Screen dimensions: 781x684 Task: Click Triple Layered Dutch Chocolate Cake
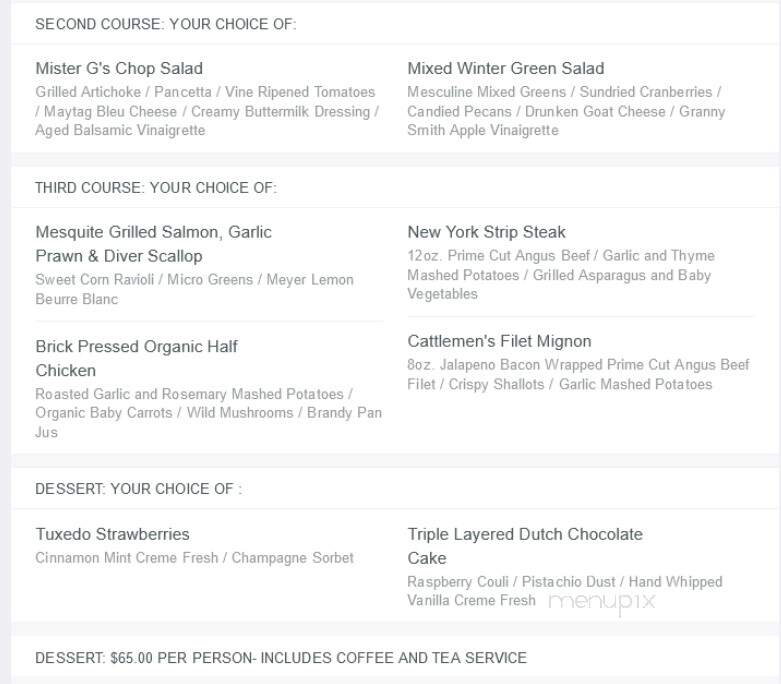pyautogui.click(x=525, y=546)
